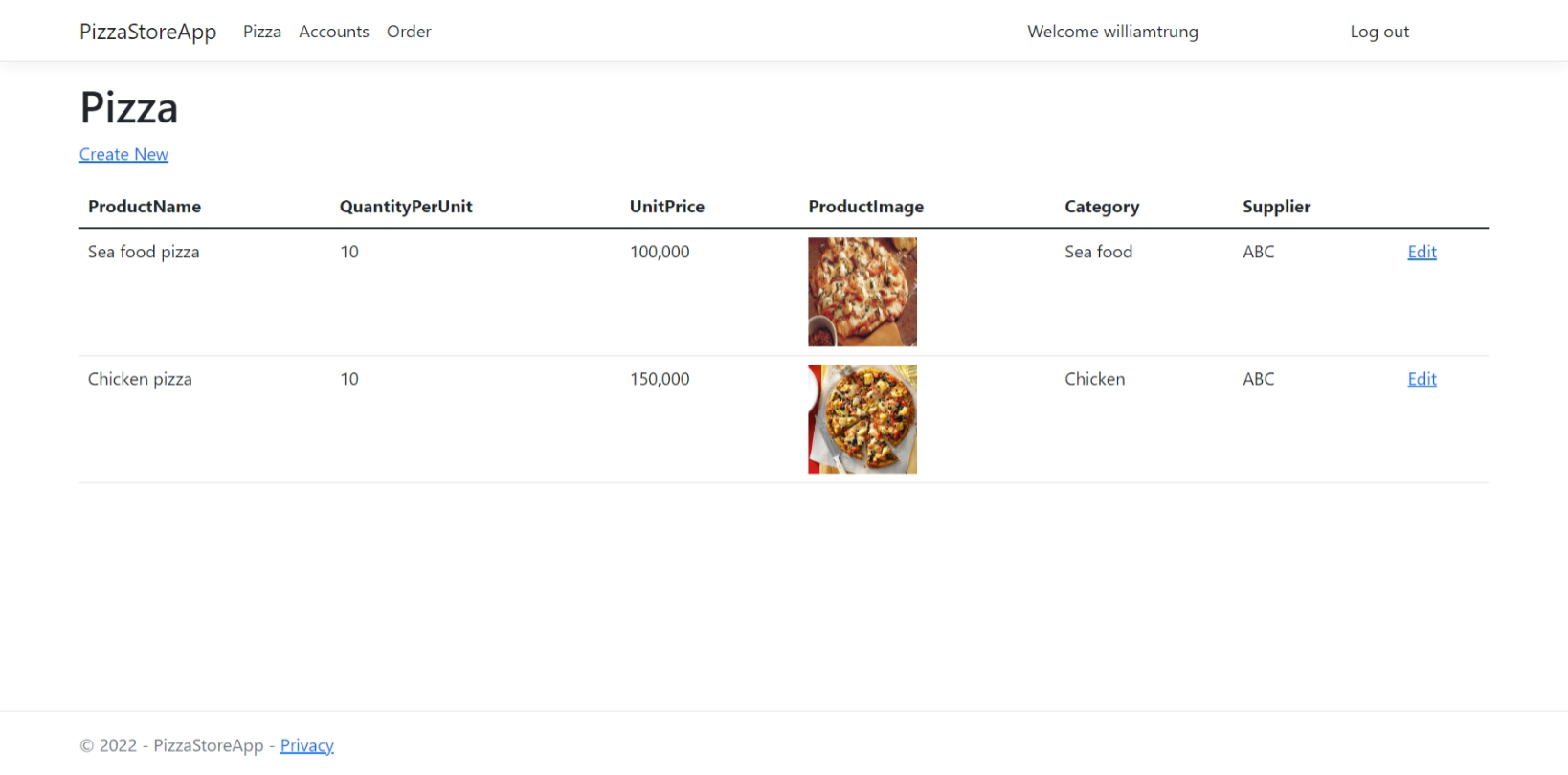Click the PizzaStoreApp brand link
Image resolution: width=1568 pixels, height=775 pixels.
coord(147,31)
